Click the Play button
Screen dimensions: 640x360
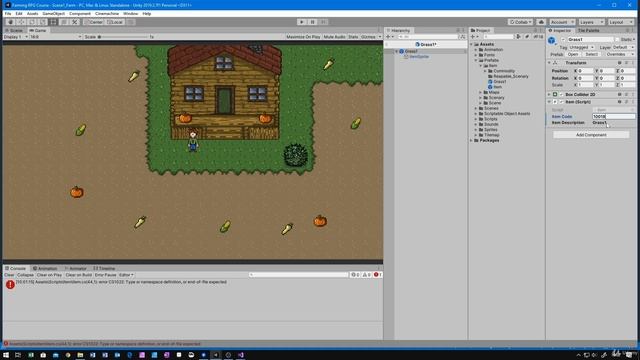point(302,22)
